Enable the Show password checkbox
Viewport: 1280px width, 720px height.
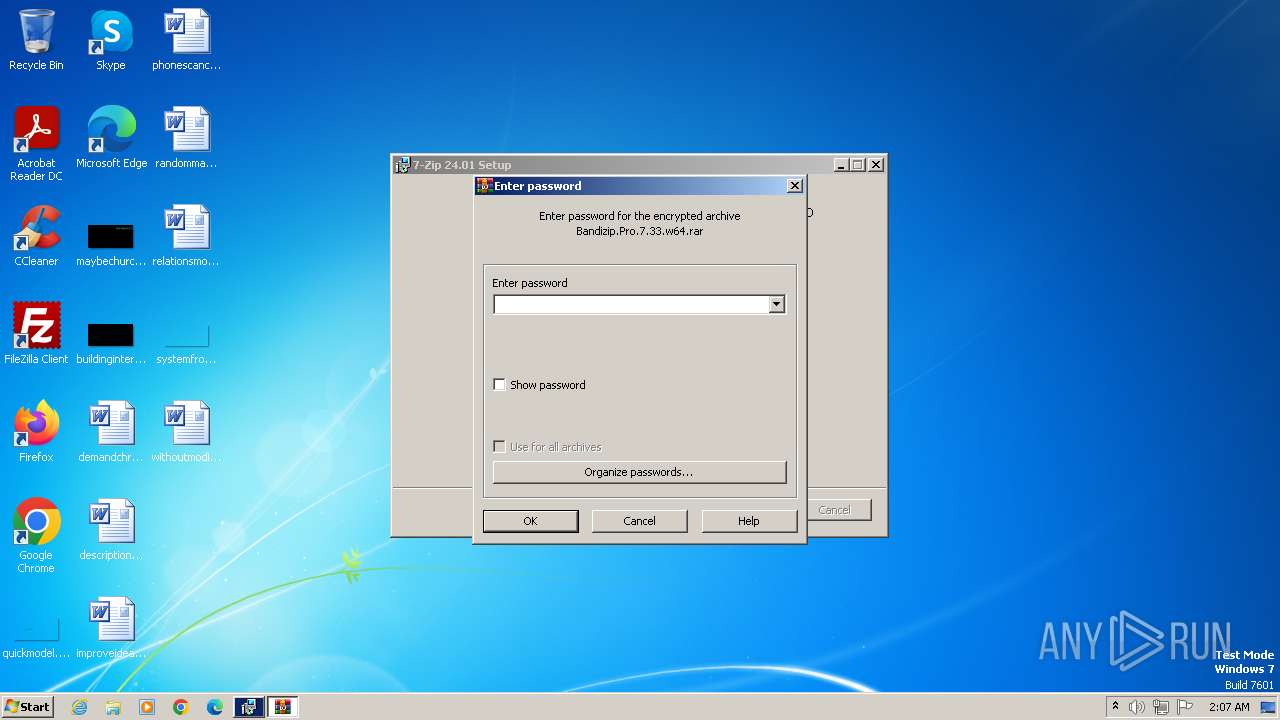click(499, 385)
